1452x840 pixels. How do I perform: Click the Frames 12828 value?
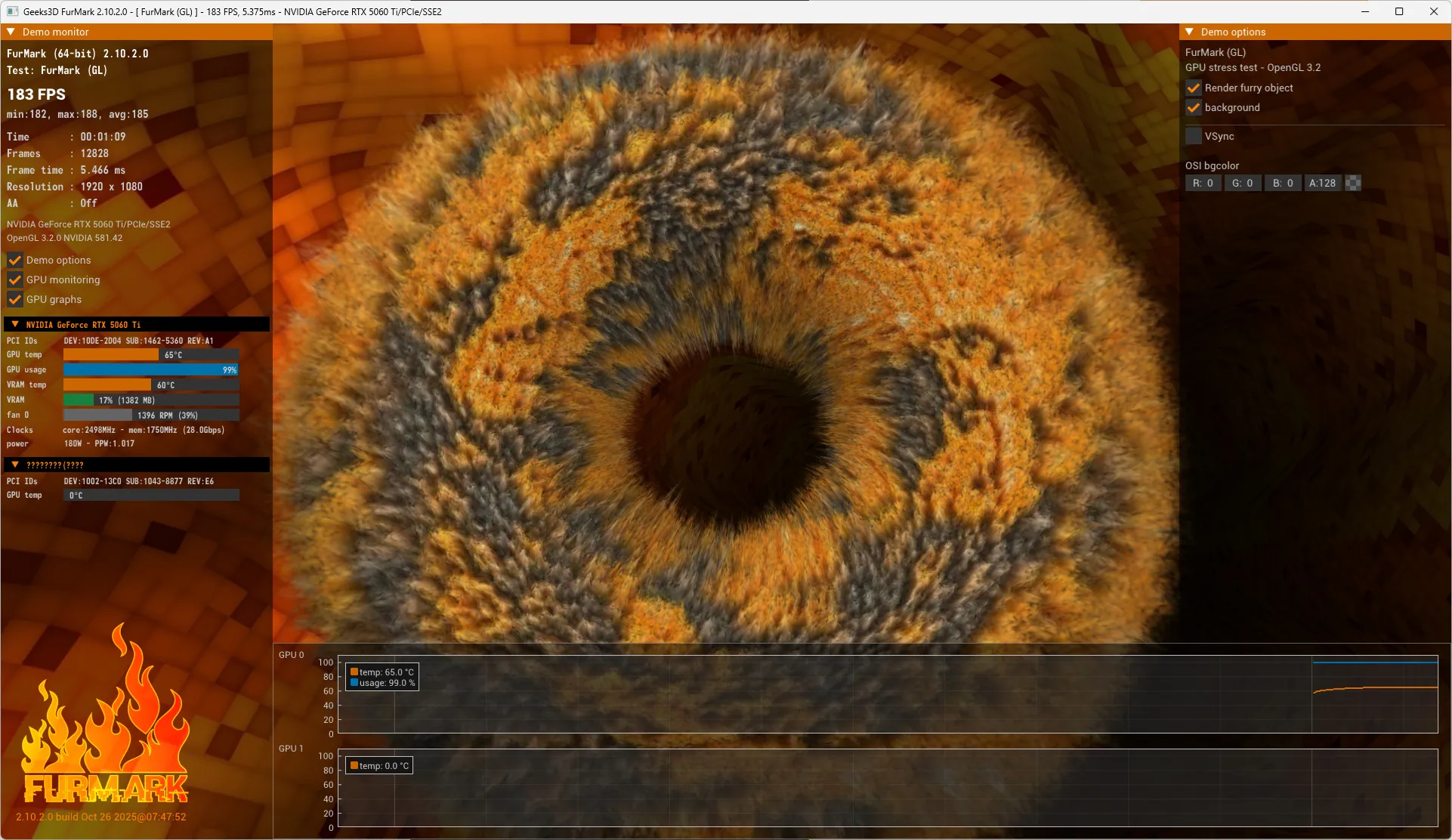click(94, 153)
